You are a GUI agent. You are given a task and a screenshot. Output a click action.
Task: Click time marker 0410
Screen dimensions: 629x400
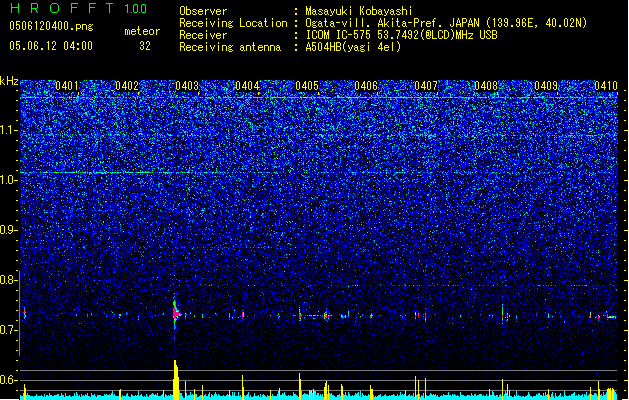[x=606, y=86]
